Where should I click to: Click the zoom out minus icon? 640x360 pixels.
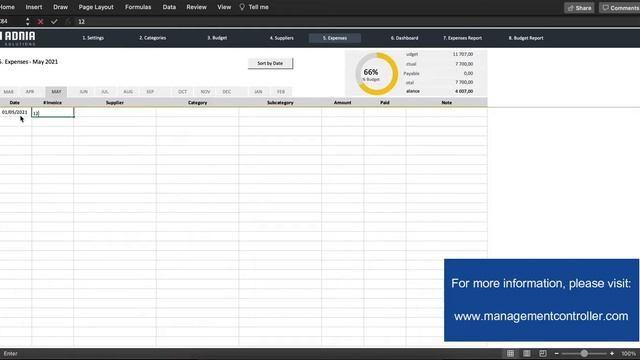(x=556, y=353)
